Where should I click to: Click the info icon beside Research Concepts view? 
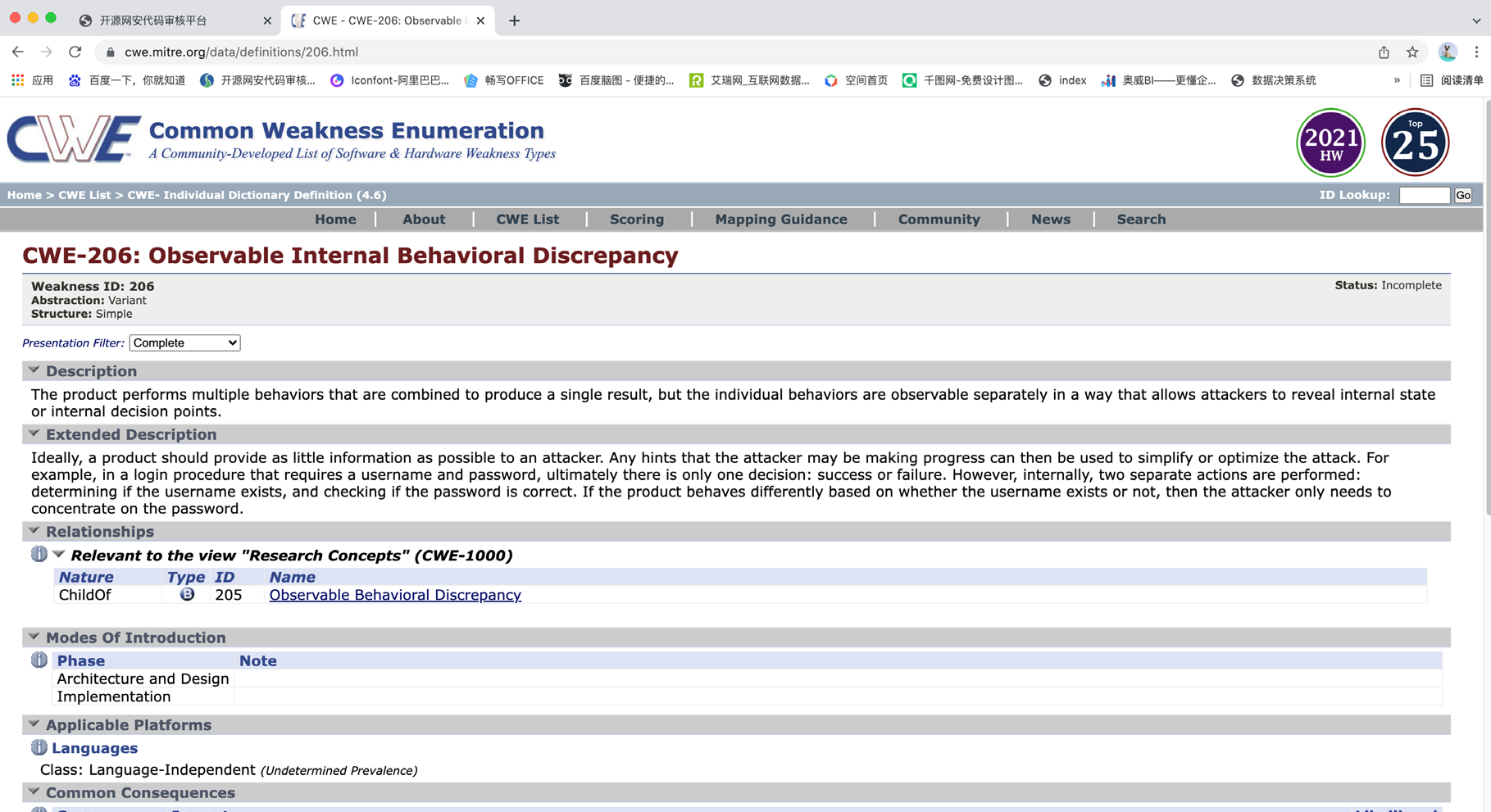[x=39, y=555]
